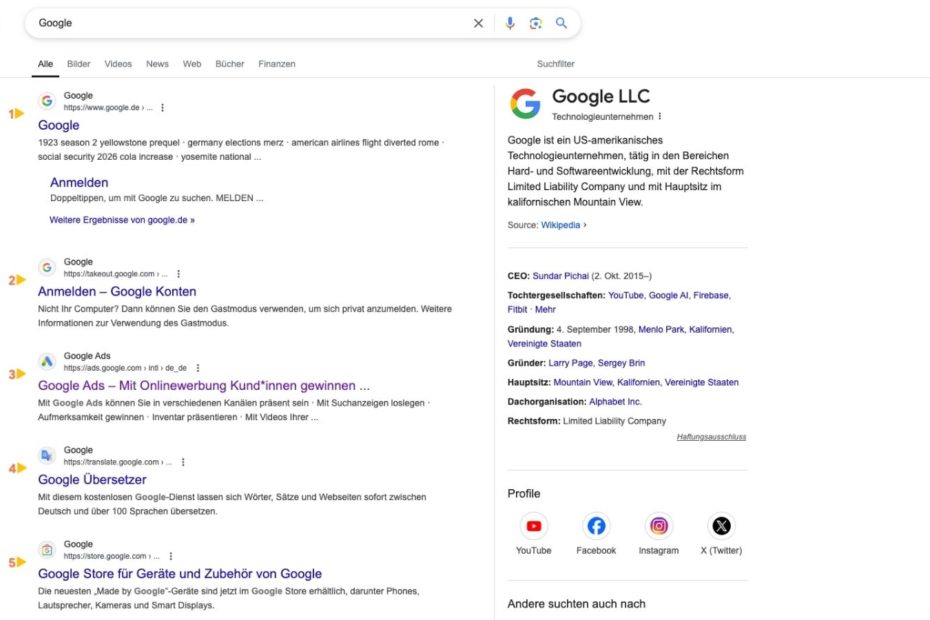Screen dimensions: 930x620
Task: Open Google Store für Geräte result
Action: tap(180, 574)
